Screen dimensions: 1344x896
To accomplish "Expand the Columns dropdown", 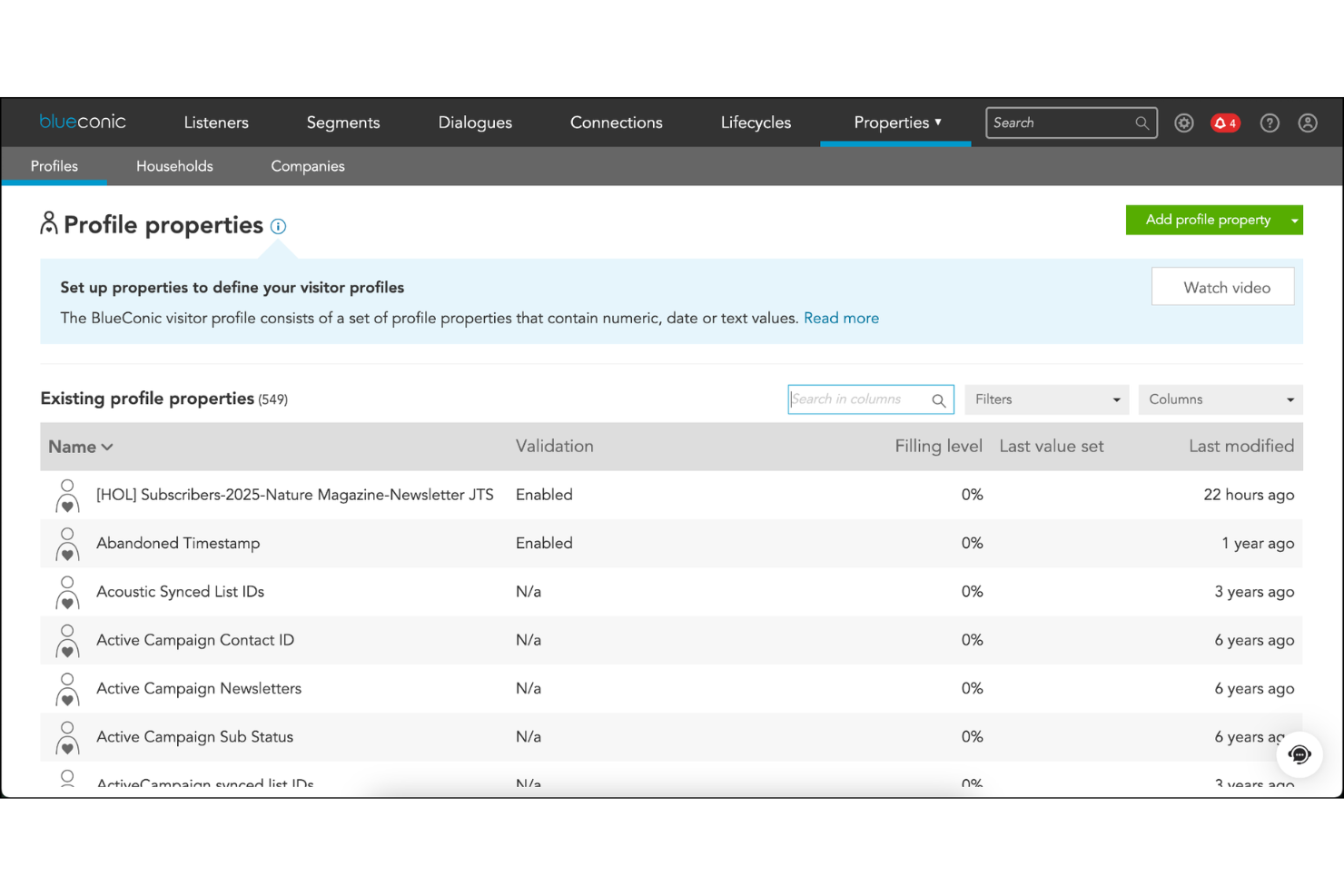I will click(x=1220, y=399).
